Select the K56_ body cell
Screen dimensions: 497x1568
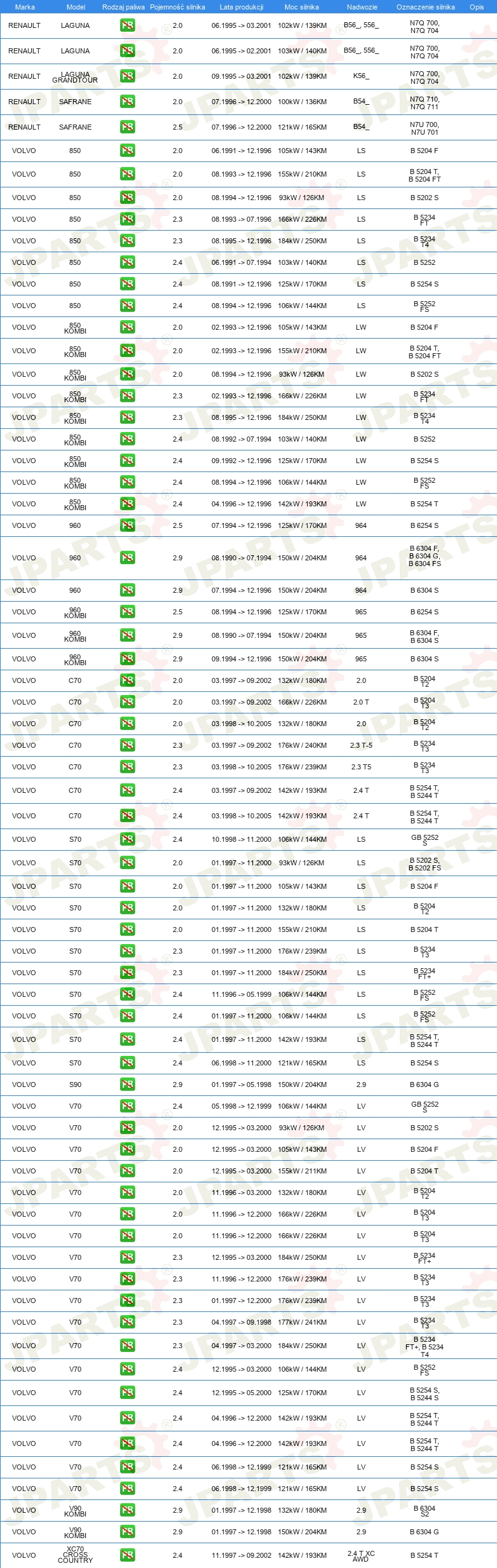click(361, 76)
